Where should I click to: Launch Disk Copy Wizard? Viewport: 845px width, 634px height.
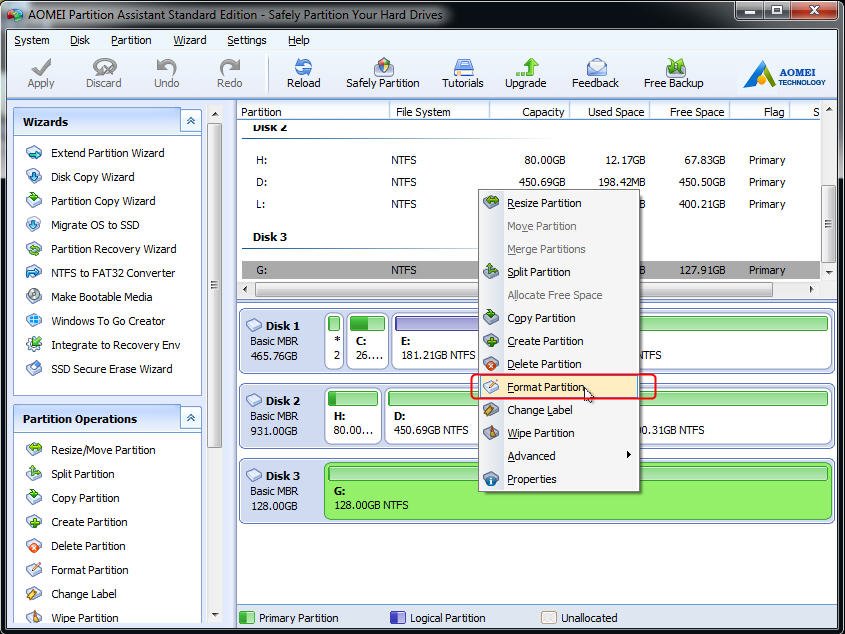click(80, 177)
